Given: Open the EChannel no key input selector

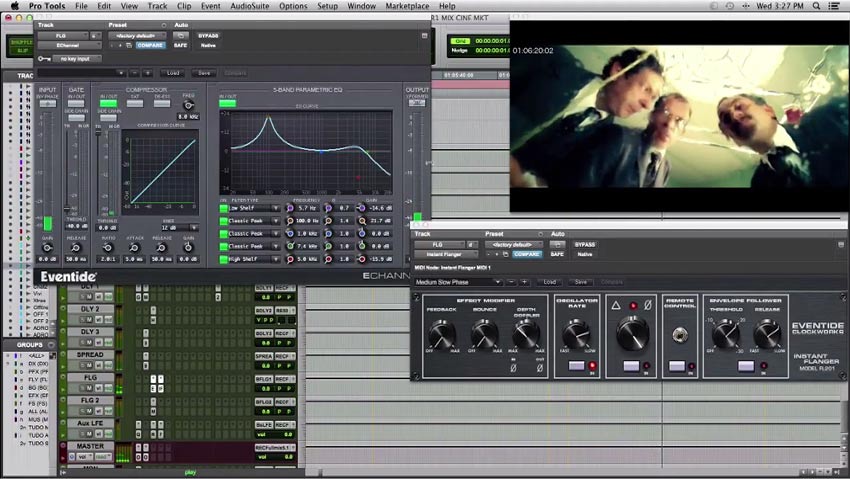Looking at the screenshot, I should [76, 59].
